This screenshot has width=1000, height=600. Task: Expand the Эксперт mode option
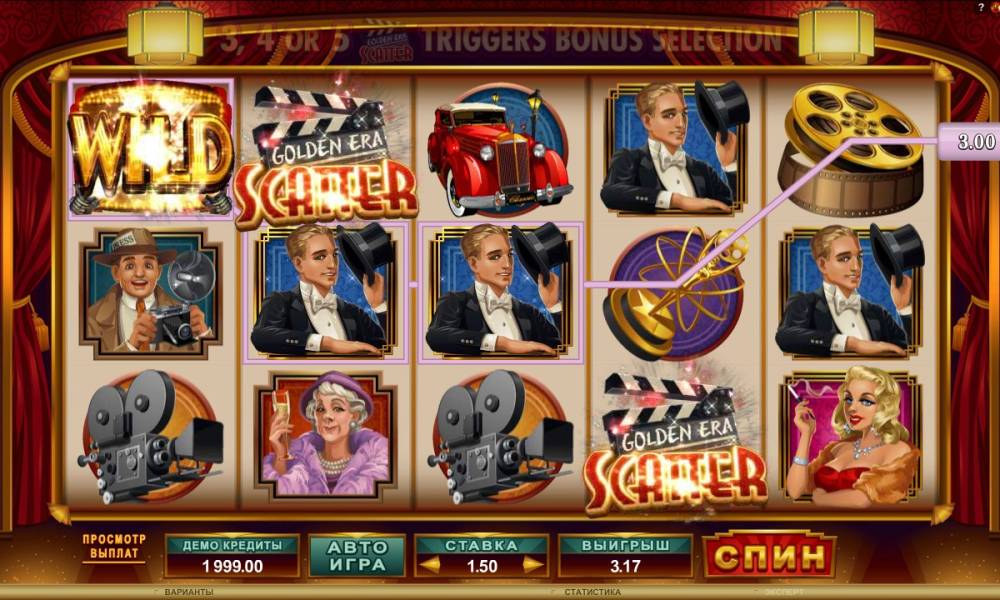pos(785,592)
